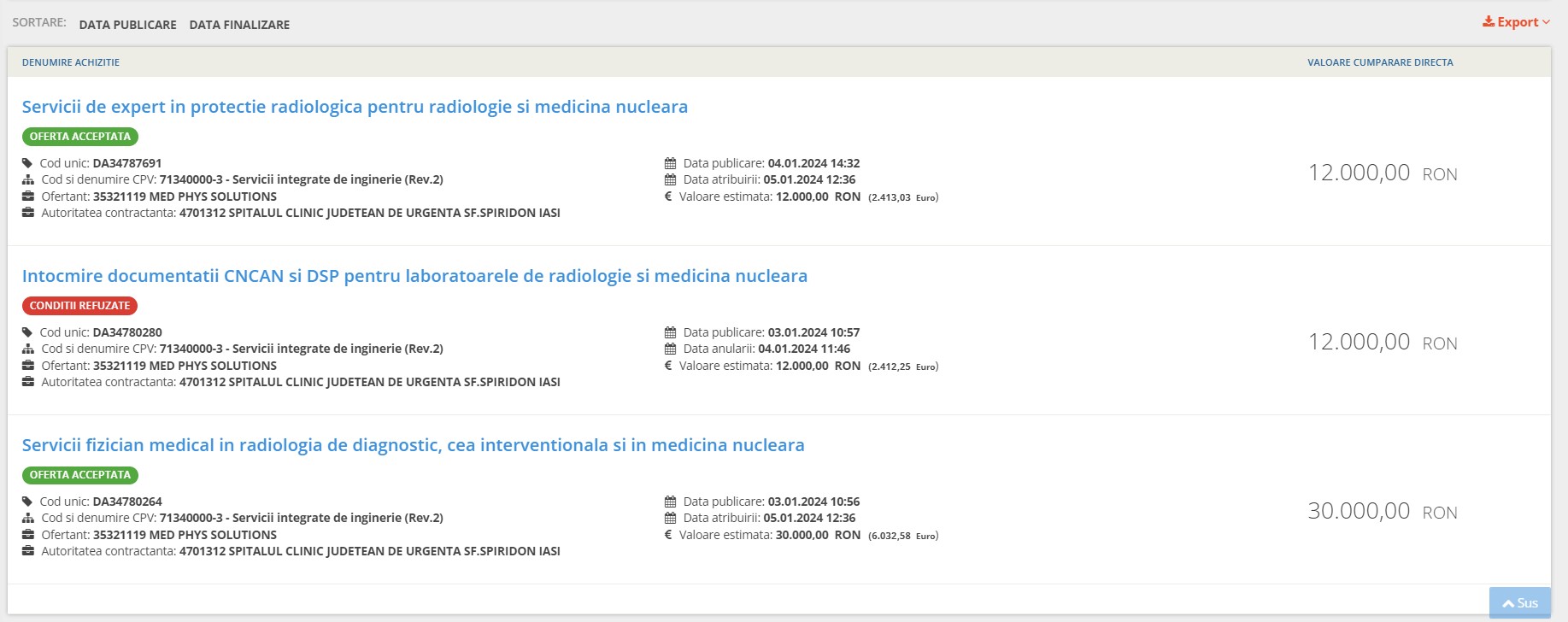Click the tag icon beside DA34780280

27,332
